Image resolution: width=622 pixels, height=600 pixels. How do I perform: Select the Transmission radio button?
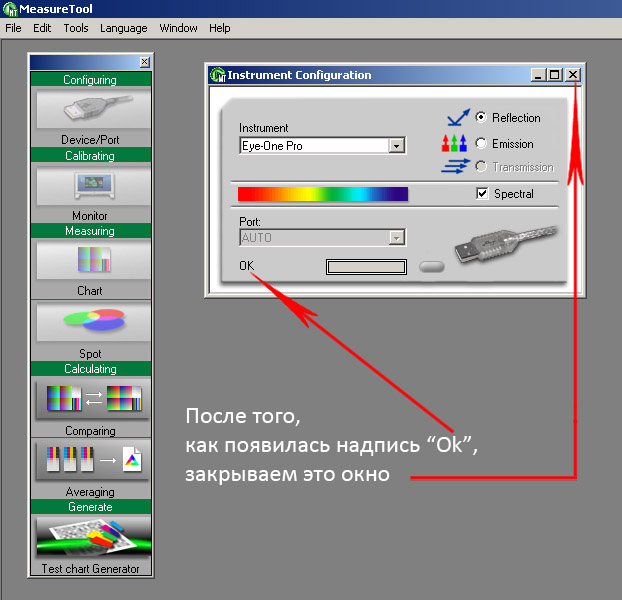(x=481, y=166)
